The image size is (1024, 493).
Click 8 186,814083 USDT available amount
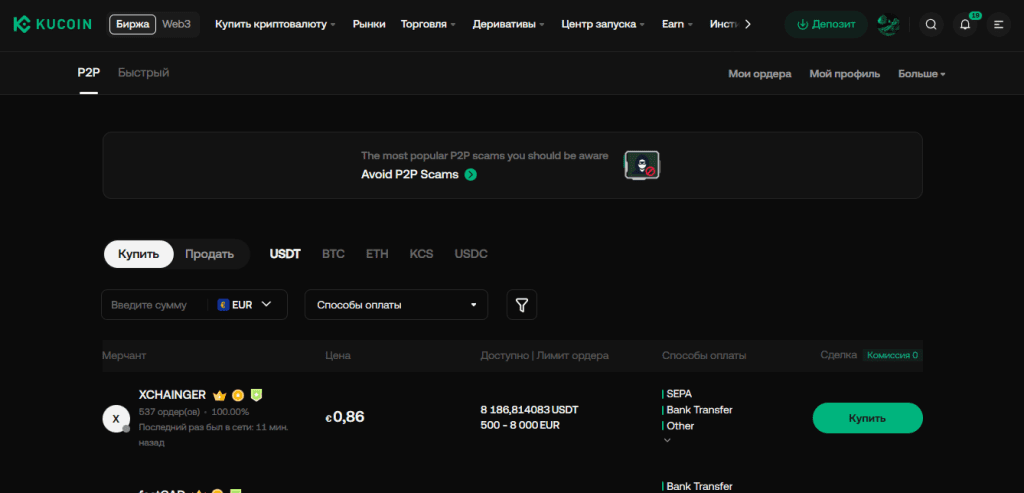(529, 410)
